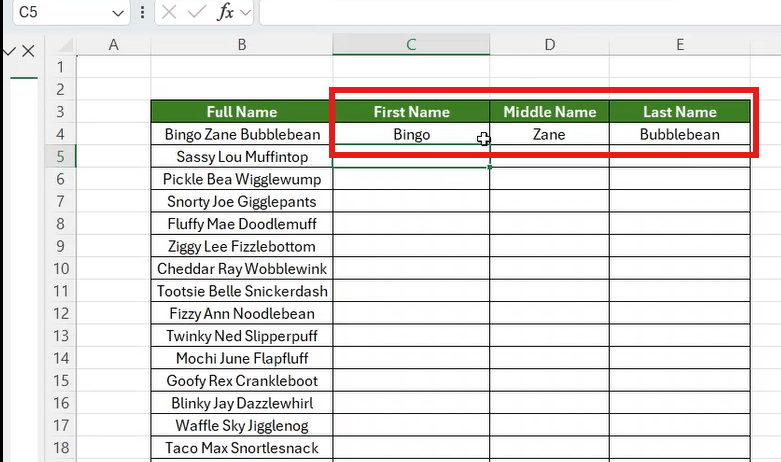Viewport: 781px width, 462px height.
Task: Select cell Fluffy Mae Doodlemuff
Action: pyautogui.click(x=242, y=224)
